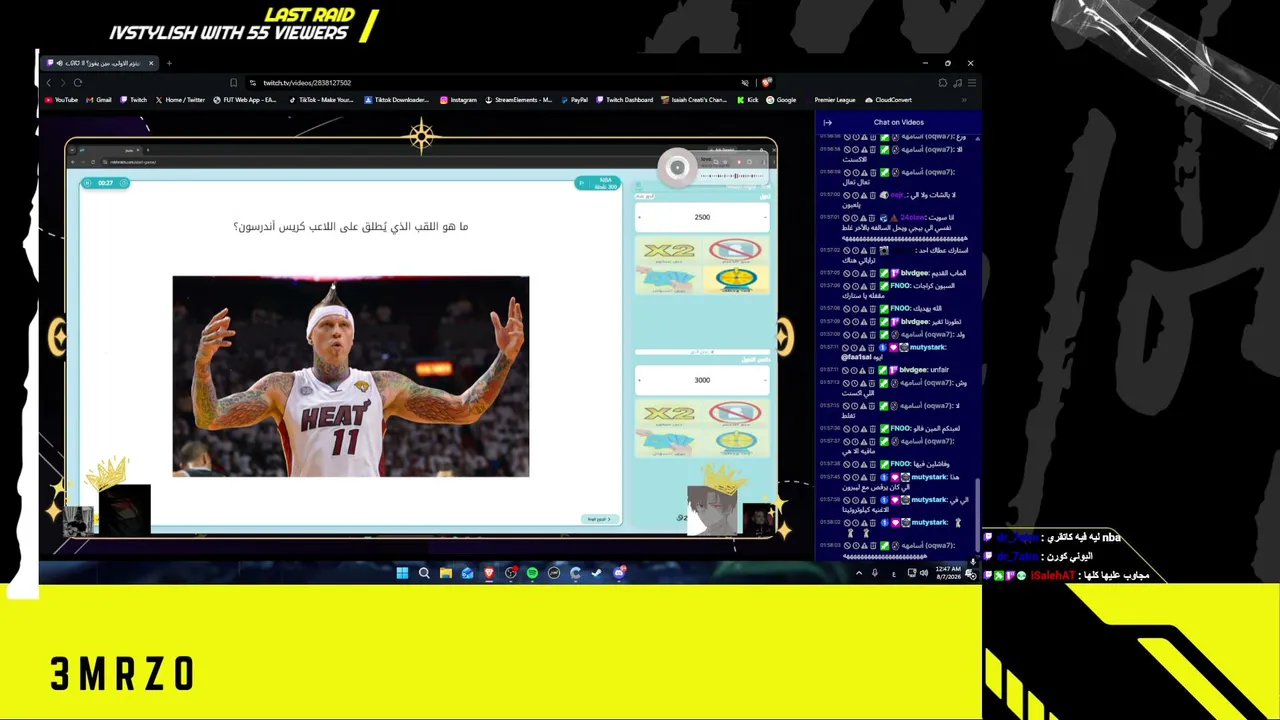
Task: Reload the browser page
Action: tap(78, 83)
